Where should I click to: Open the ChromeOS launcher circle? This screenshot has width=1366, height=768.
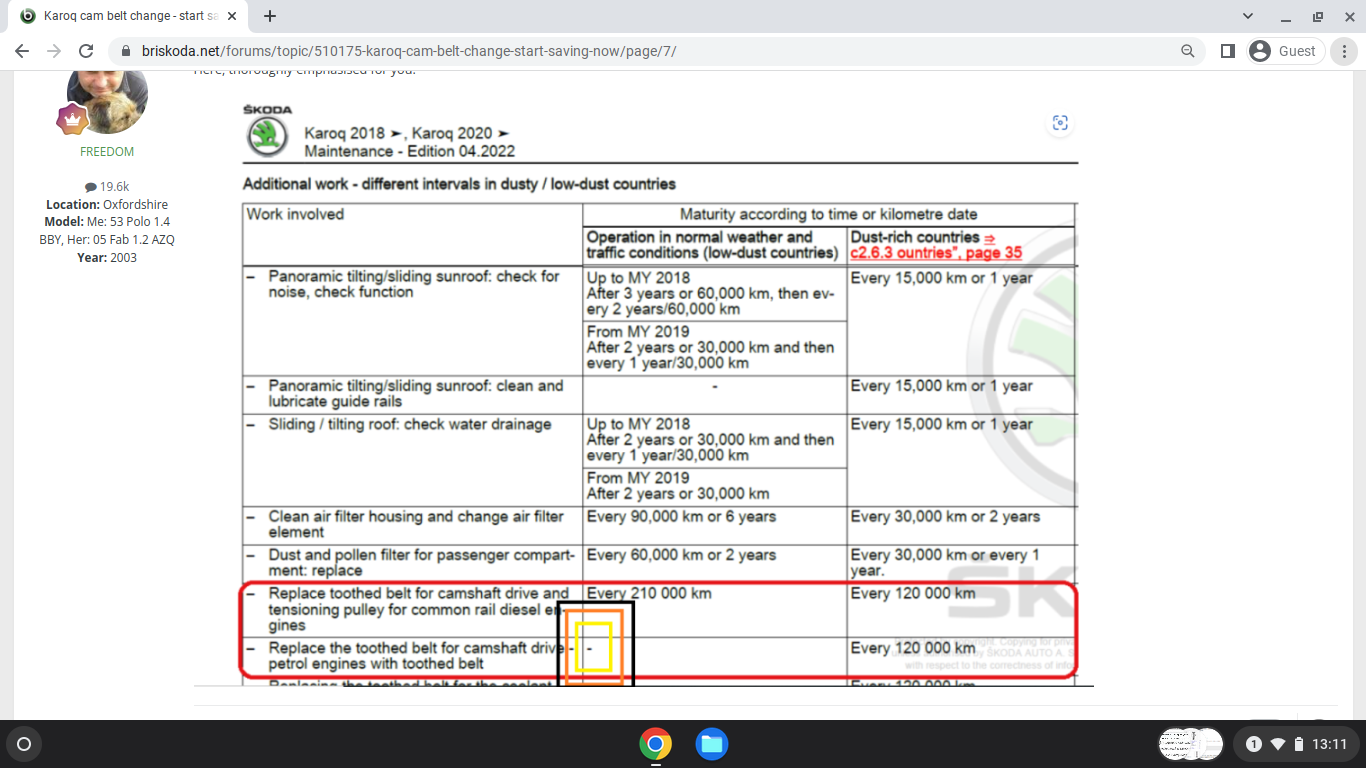click(23, 744)
